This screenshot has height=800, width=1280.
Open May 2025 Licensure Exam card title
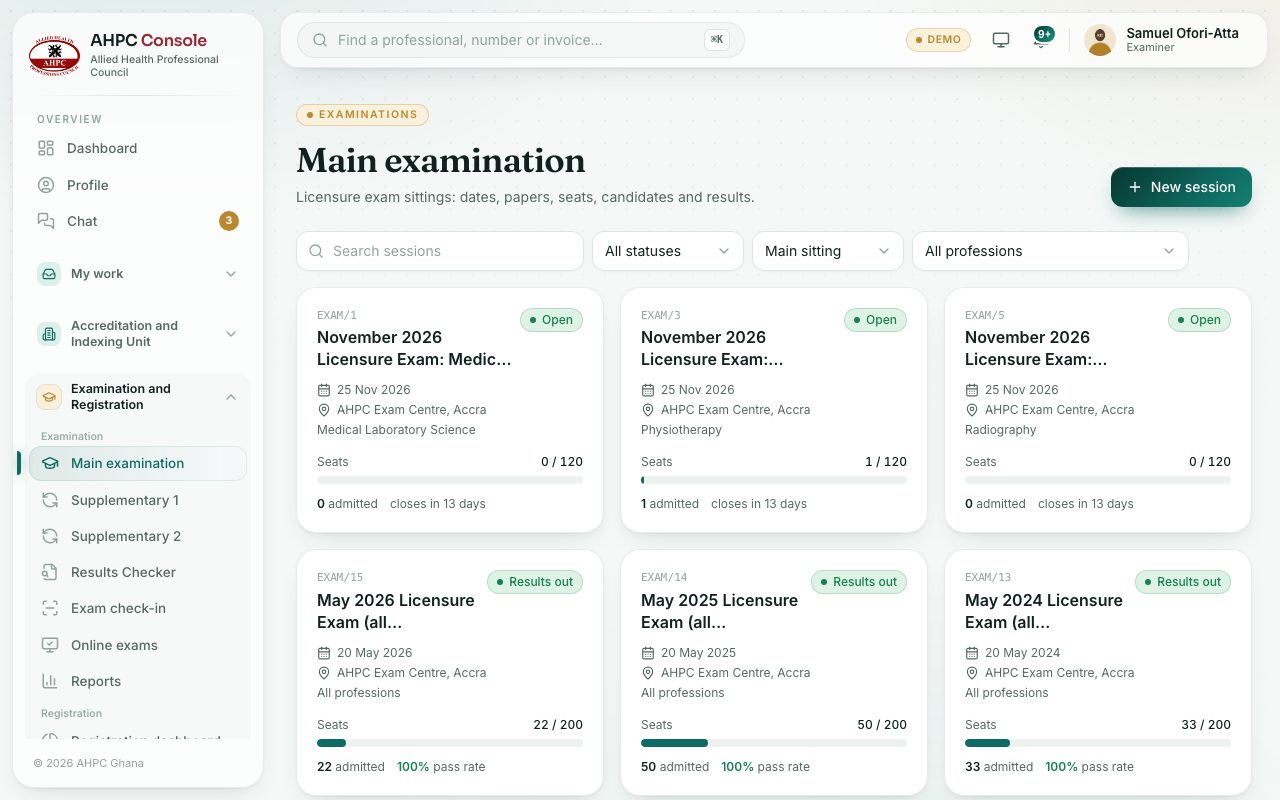click(x=720, y=611)
